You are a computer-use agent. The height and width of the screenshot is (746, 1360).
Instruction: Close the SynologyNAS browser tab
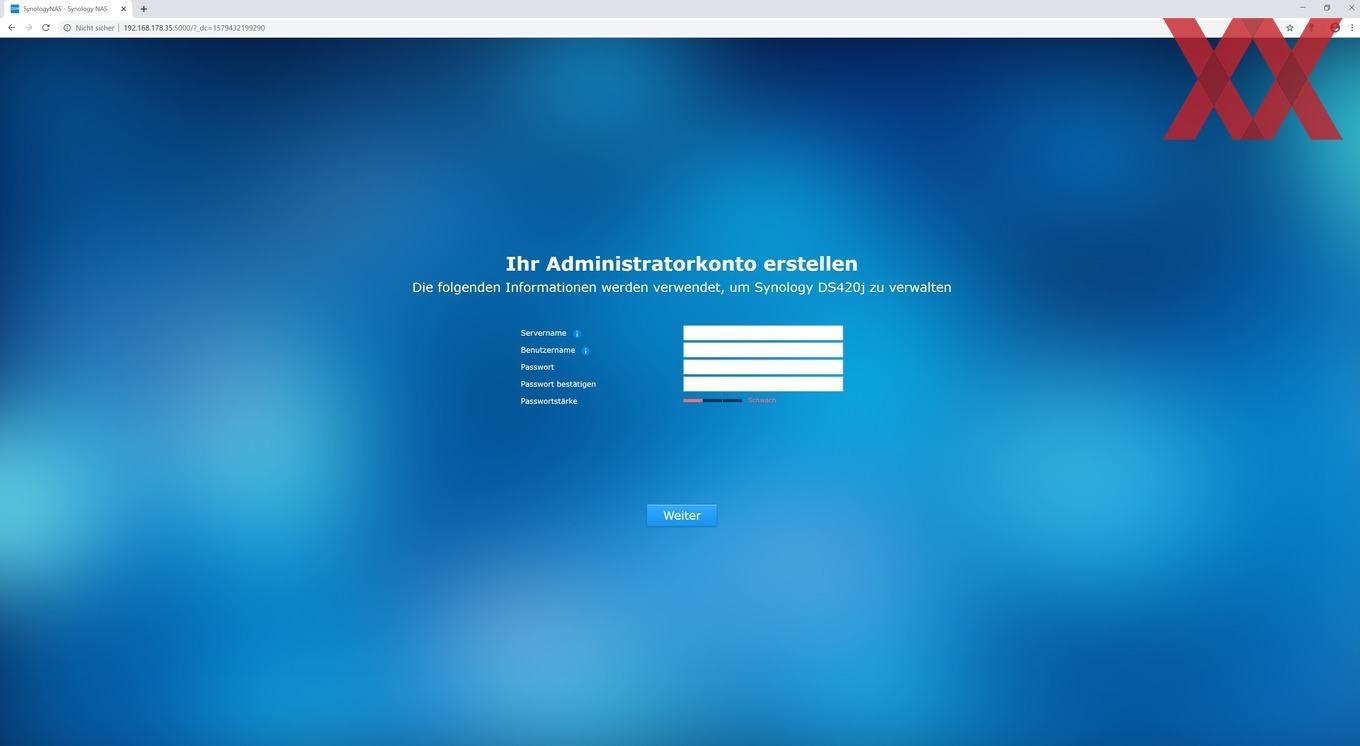[x=124, y=9]
